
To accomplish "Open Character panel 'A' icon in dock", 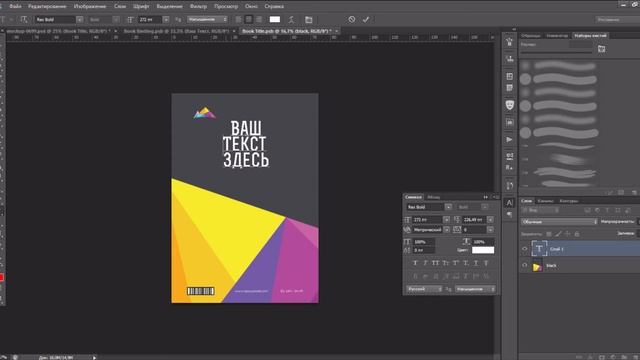I will point(509,202).
